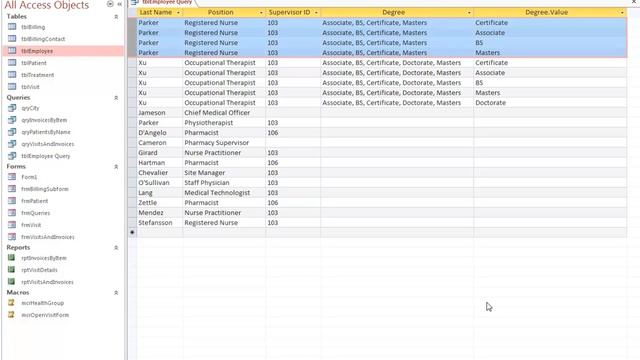
Task: Click the rptVisitDetails report icon
Action: pos(12,270)
